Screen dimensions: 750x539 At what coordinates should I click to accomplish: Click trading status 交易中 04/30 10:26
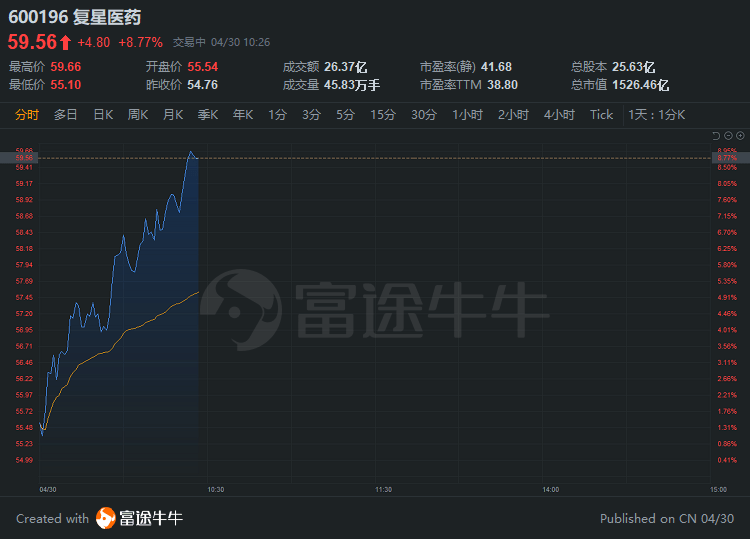[x=221, y=43]
